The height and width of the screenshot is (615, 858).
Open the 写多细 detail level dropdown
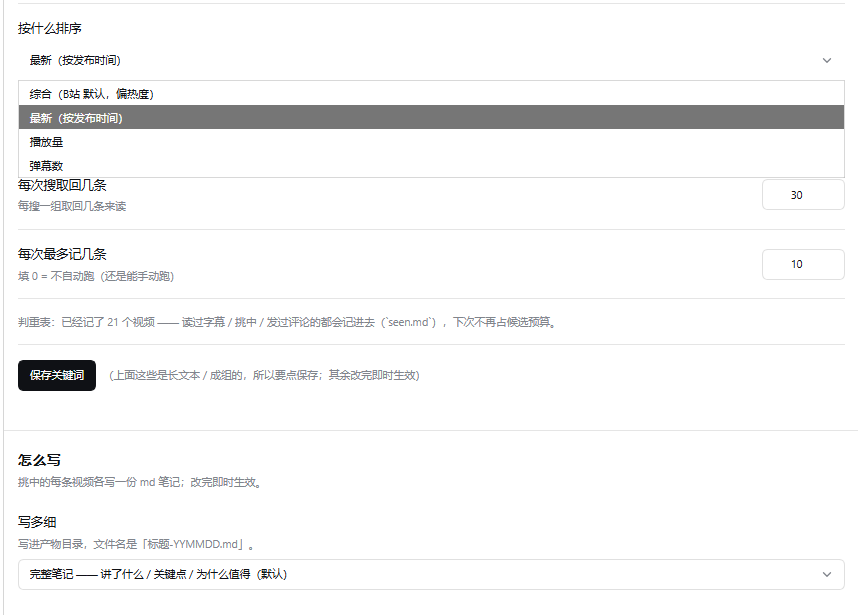(x=431, y=575)
